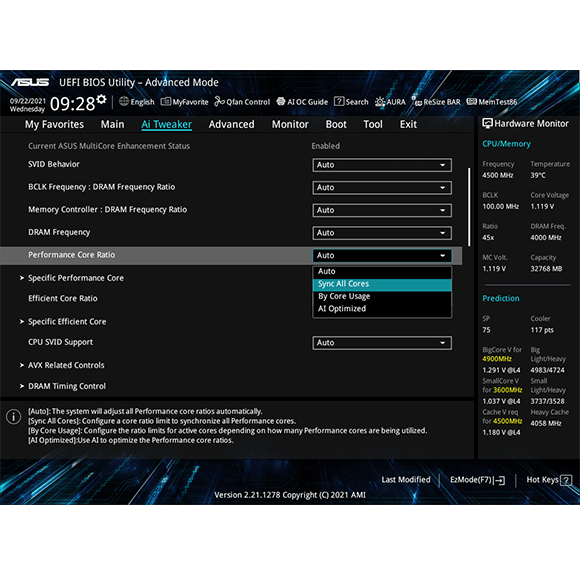The width and height of the screenshot is (580, 580).
Task: Select the Ai Tweaker tab
Action: pyautogui.click(x=166, y=124)
